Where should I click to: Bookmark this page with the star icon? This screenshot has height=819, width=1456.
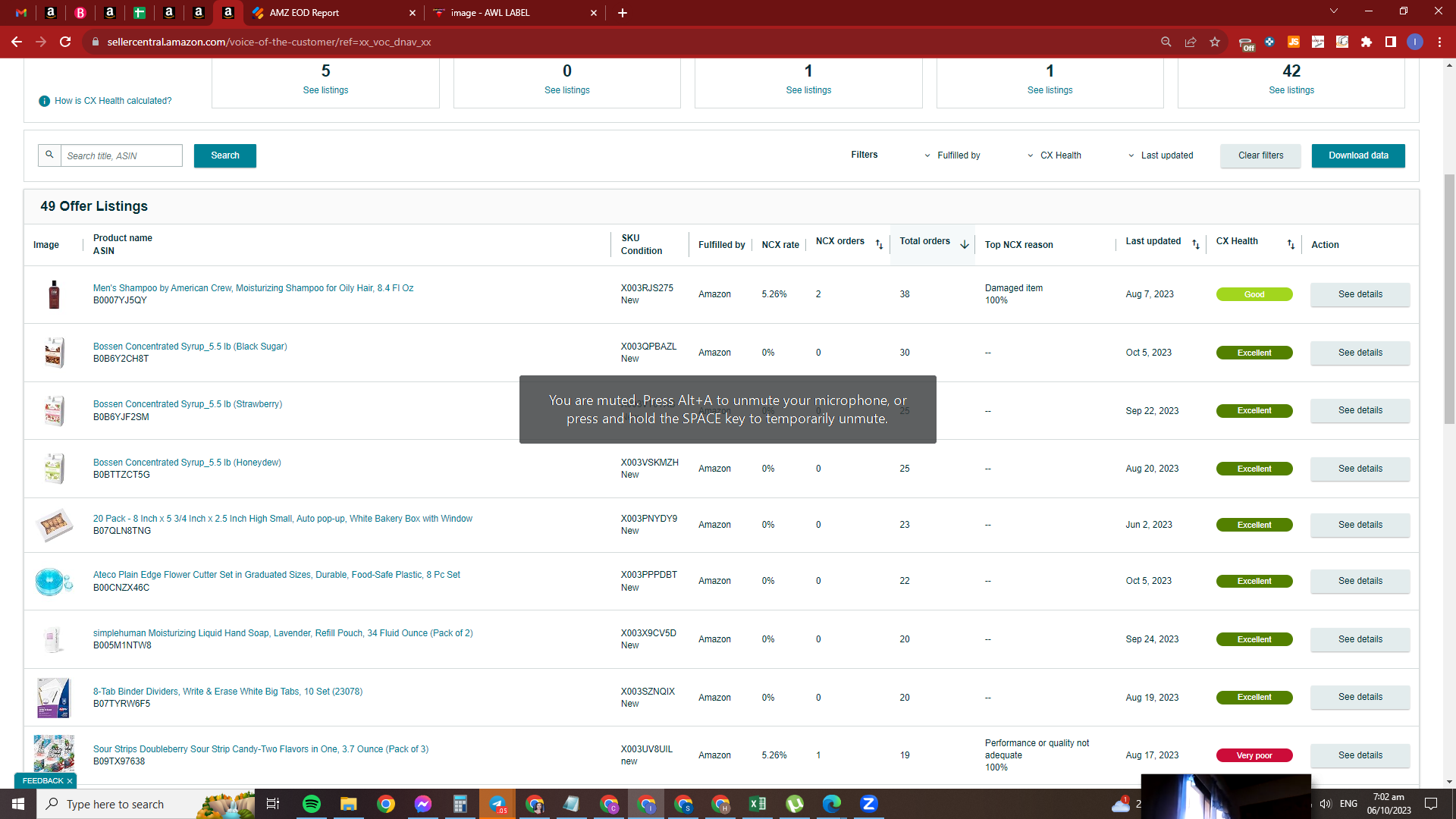pos(1215,42)
